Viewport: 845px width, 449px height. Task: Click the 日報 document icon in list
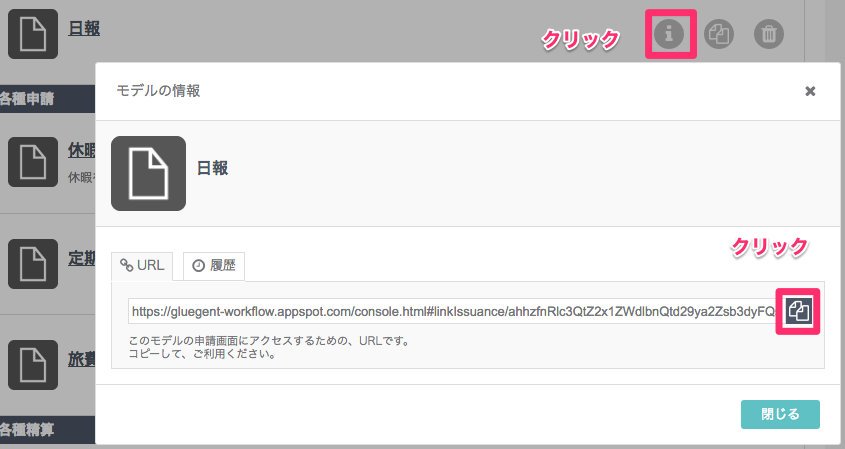coord(33,34)
